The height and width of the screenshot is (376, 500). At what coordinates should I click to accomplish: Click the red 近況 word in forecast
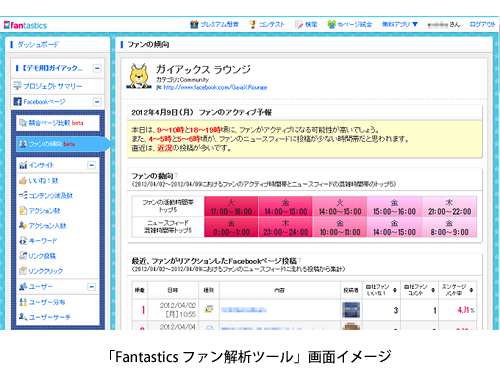(164, 148)
